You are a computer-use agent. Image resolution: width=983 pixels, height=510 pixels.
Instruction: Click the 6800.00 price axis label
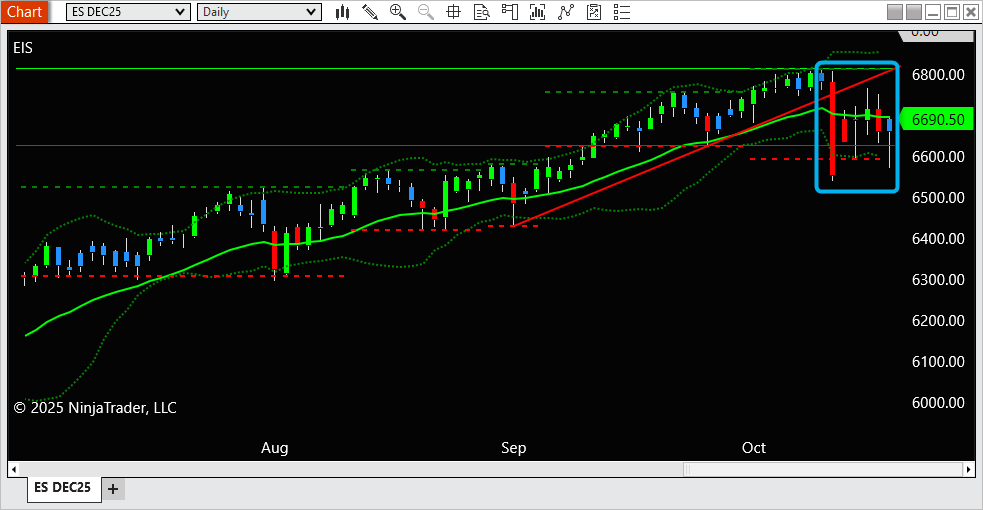tap(938, 75)
